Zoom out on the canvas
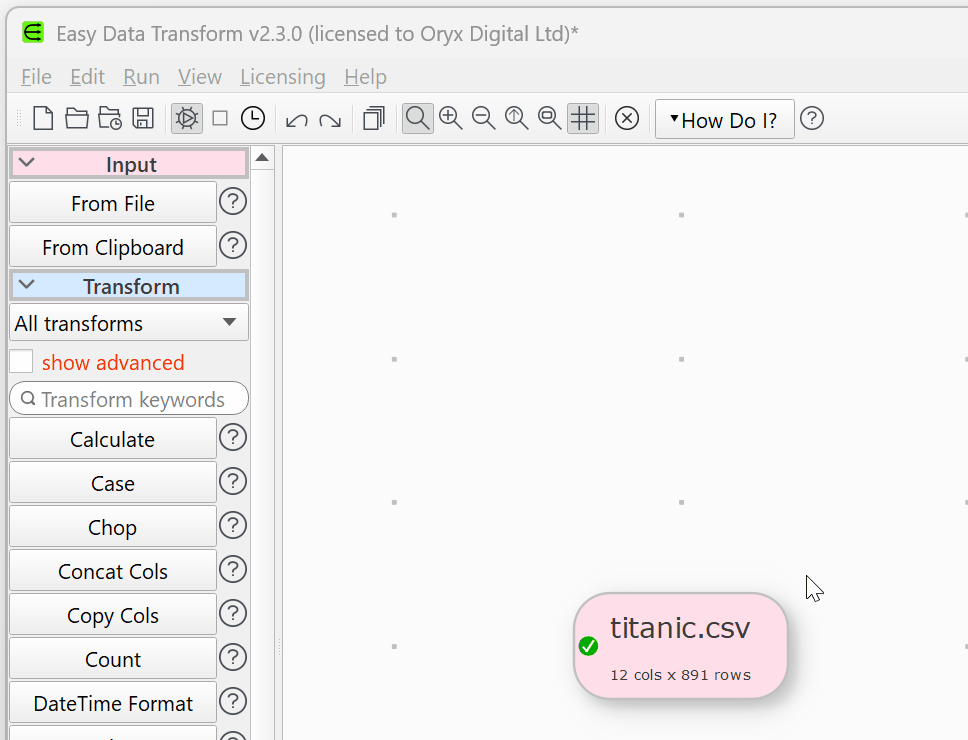The image size is (968, 740). 483,119
